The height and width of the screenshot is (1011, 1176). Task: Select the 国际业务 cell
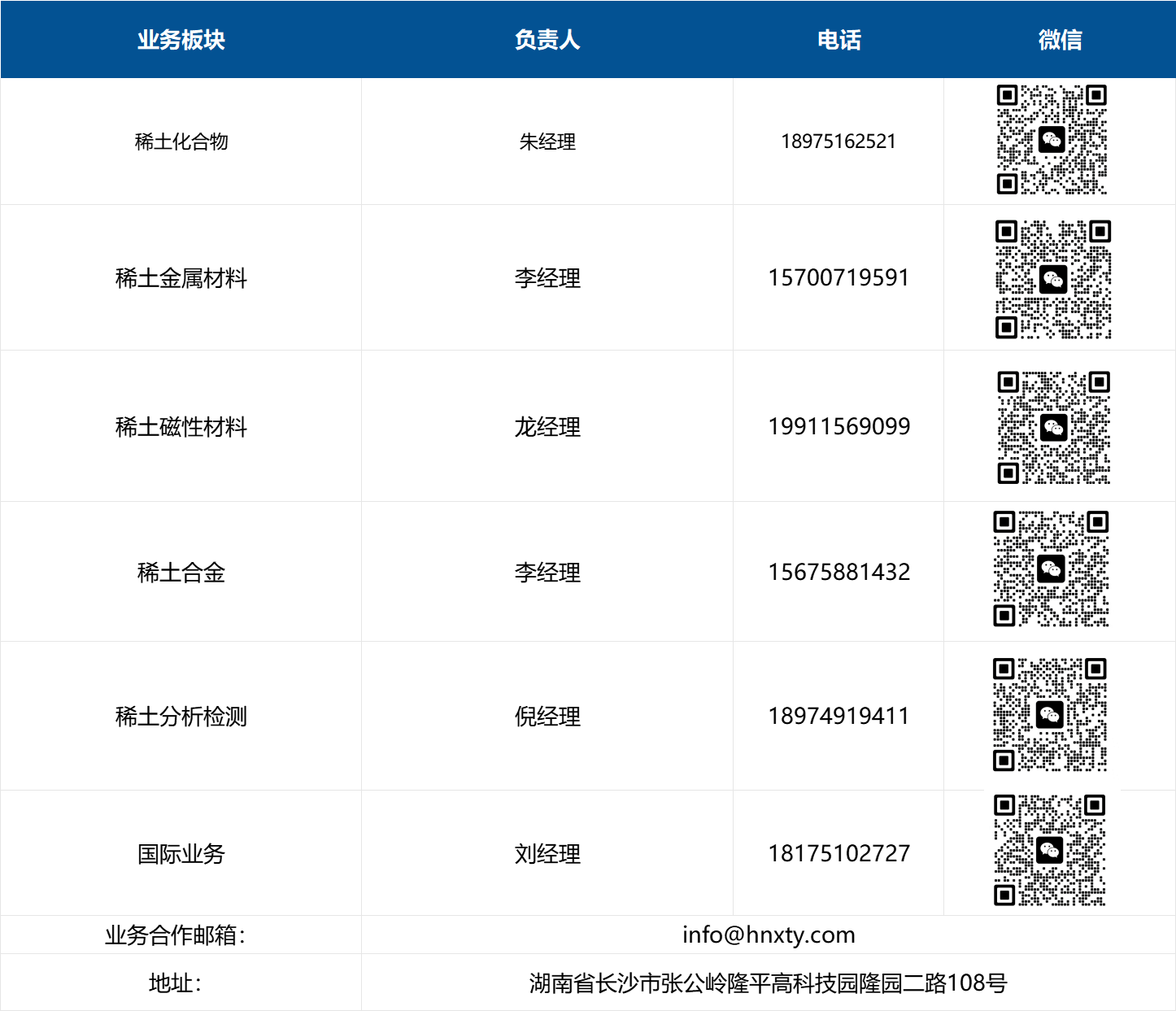point(181,854)
